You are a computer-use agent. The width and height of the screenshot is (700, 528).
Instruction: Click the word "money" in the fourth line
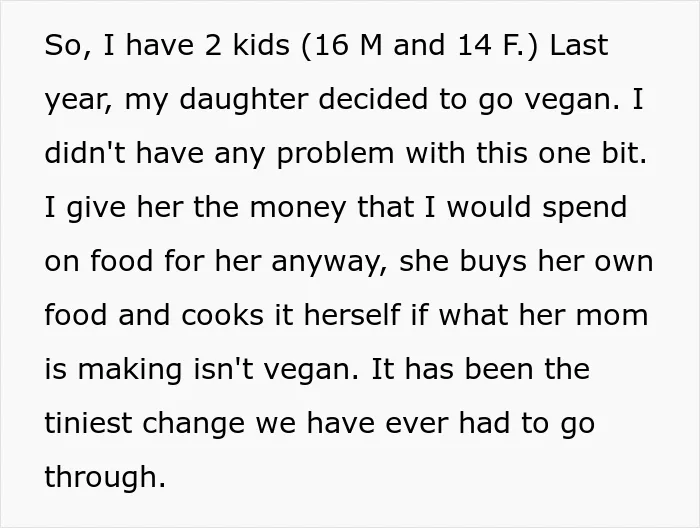pos(298,209)
